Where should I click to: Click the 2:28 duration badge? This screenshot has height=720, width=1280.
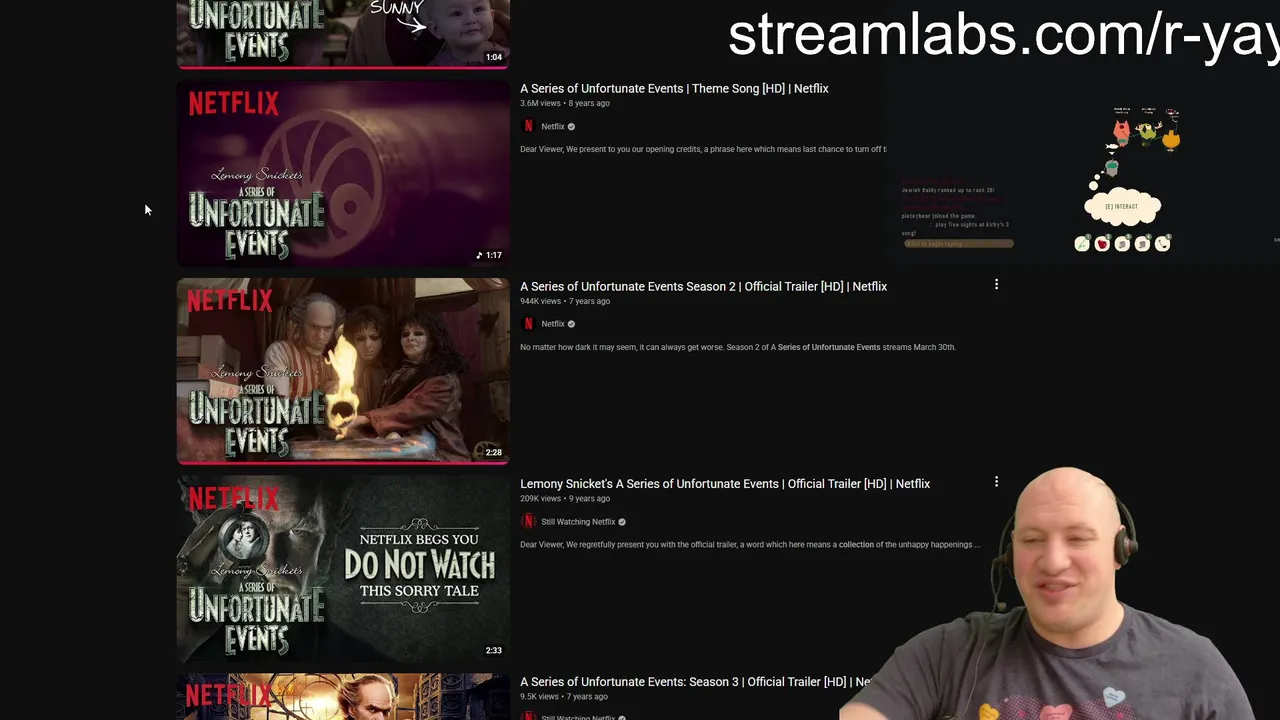(494, 453)
